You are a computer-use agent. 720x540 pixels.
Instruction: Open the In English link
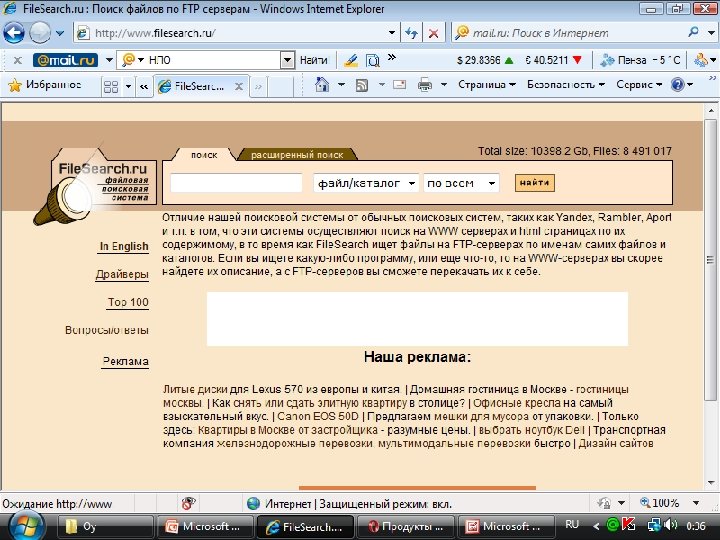(x=124, y=247)
